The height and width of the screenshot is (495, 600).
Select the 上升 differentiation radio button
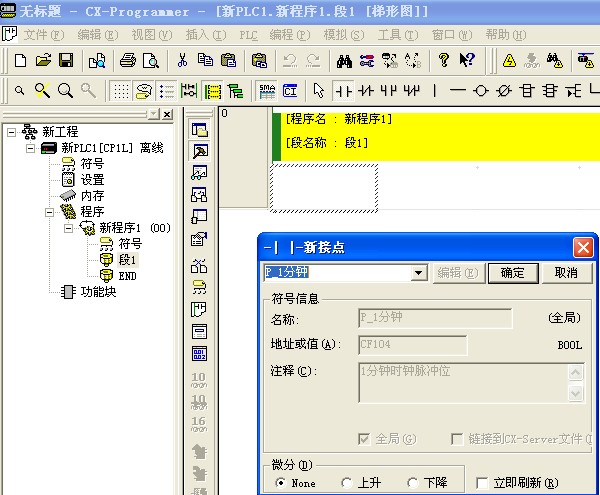[x=348, y=483]
